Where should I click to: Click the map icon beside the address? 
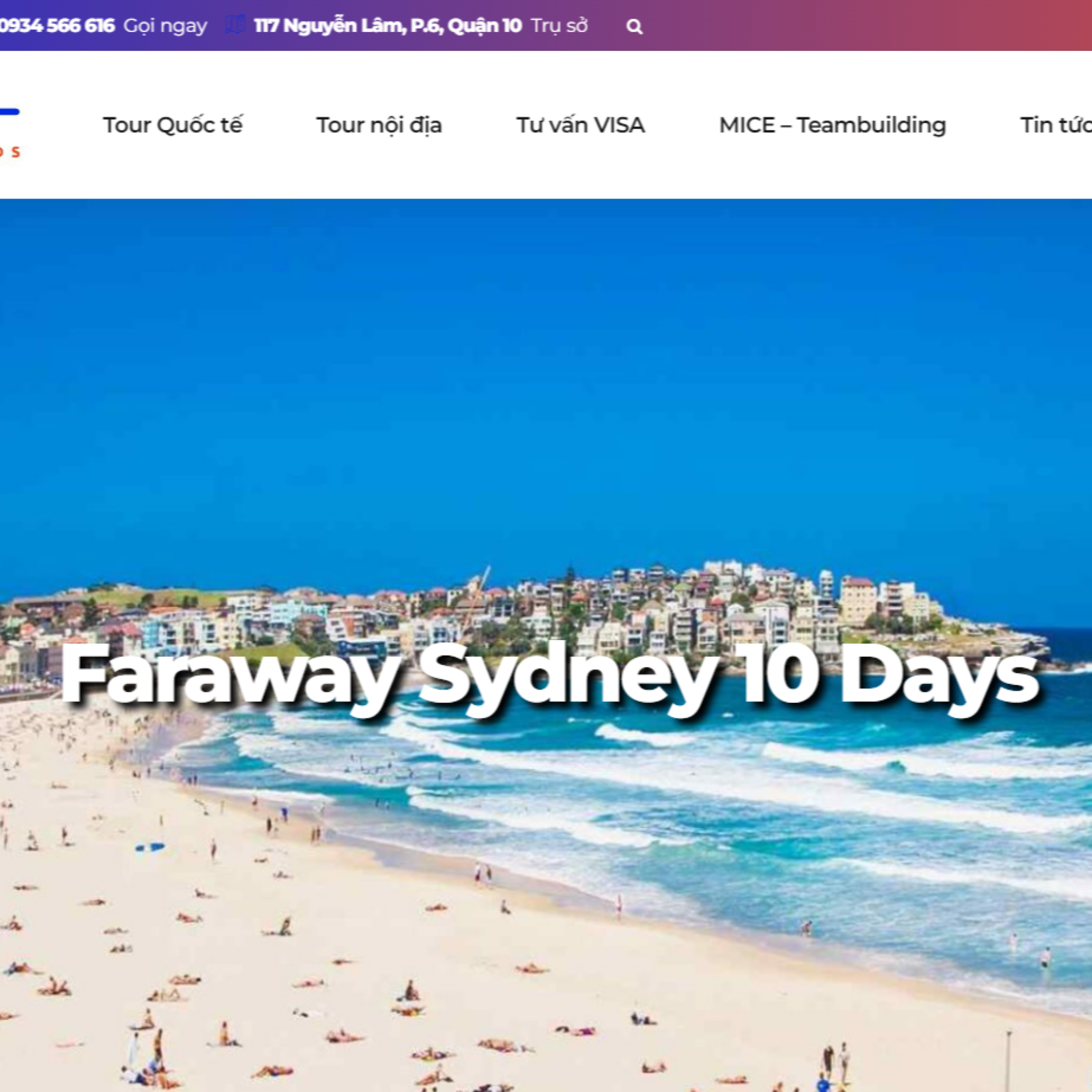[235, 25]
